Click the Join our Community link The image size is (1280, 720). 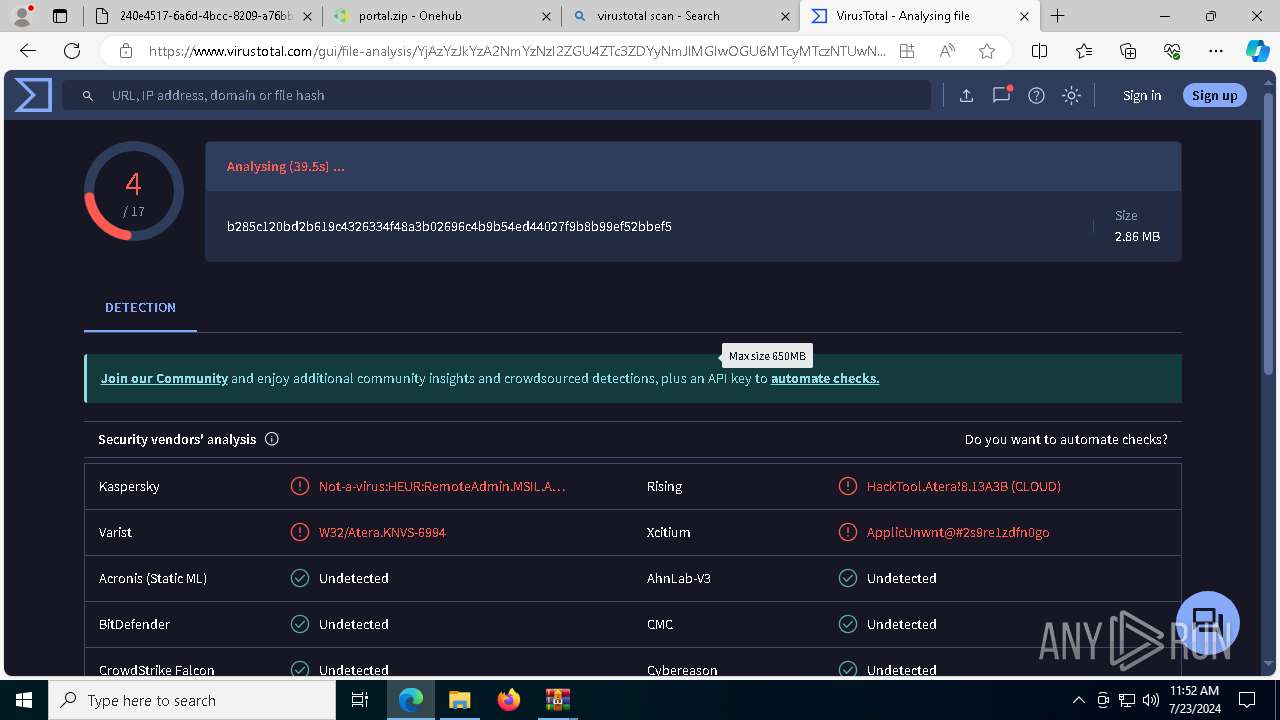164,378
